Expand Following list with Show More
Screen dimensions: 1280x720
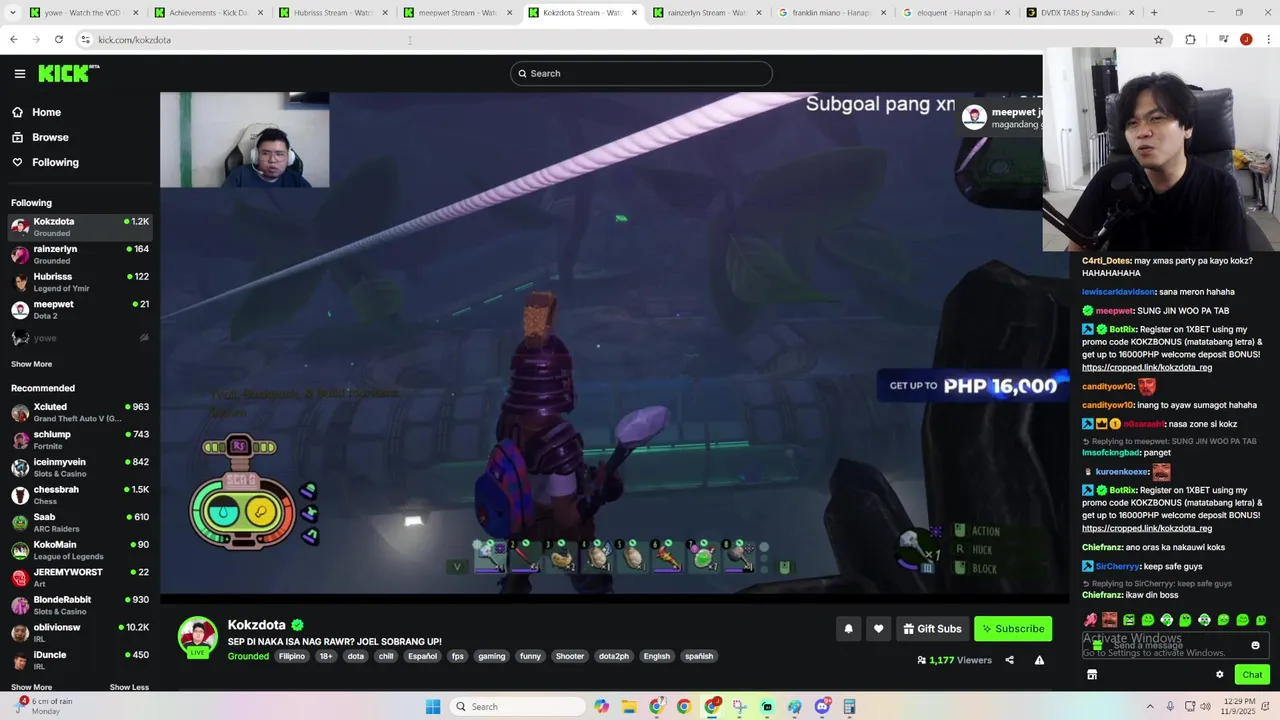(x=31, y=364)
